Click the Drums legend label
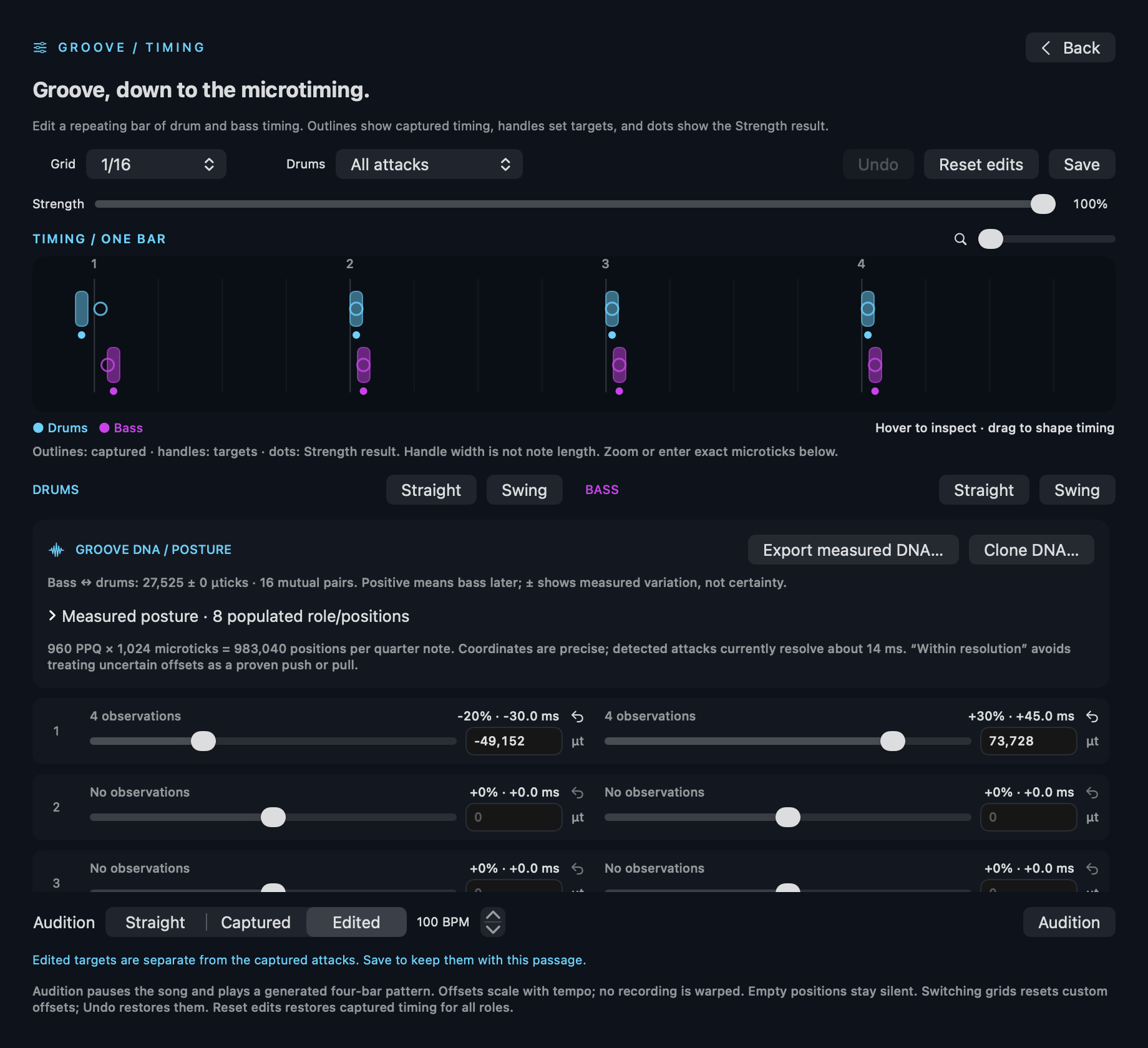The height and width of the screenshot is (1048, 1148). [61, 428]
